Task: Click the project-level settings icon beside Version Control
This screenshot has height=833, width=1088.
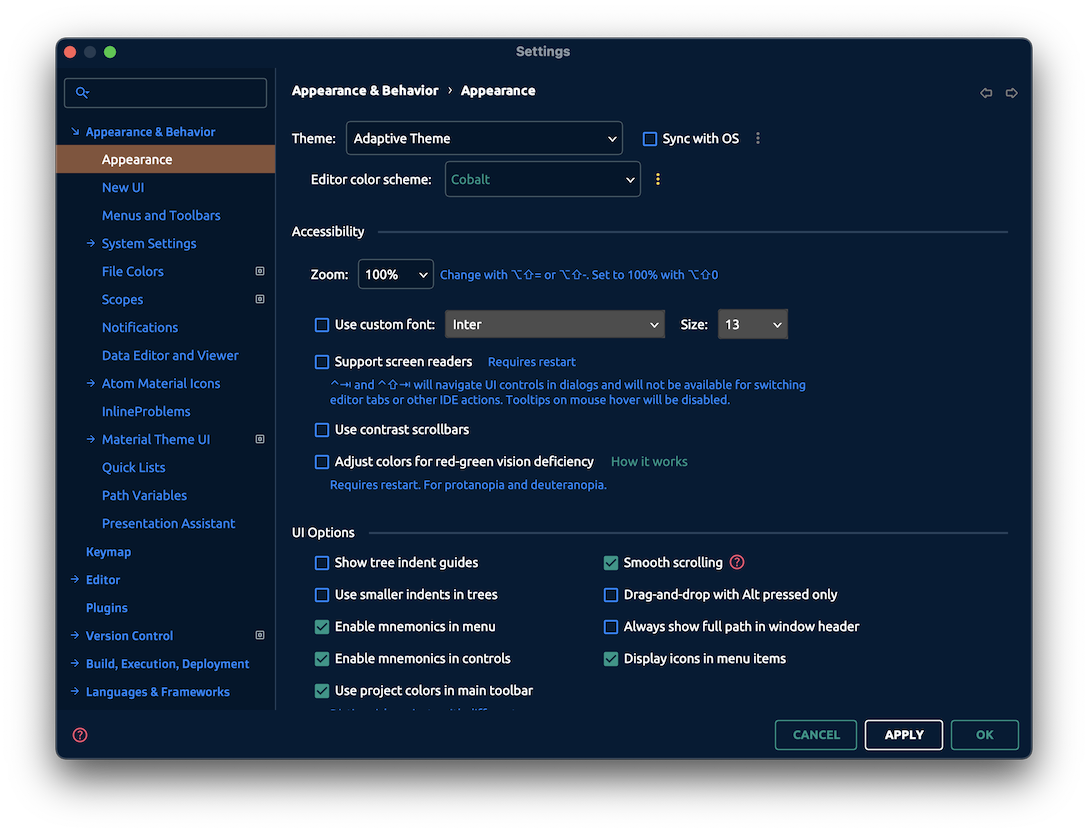Action: (x=259, y=635)
